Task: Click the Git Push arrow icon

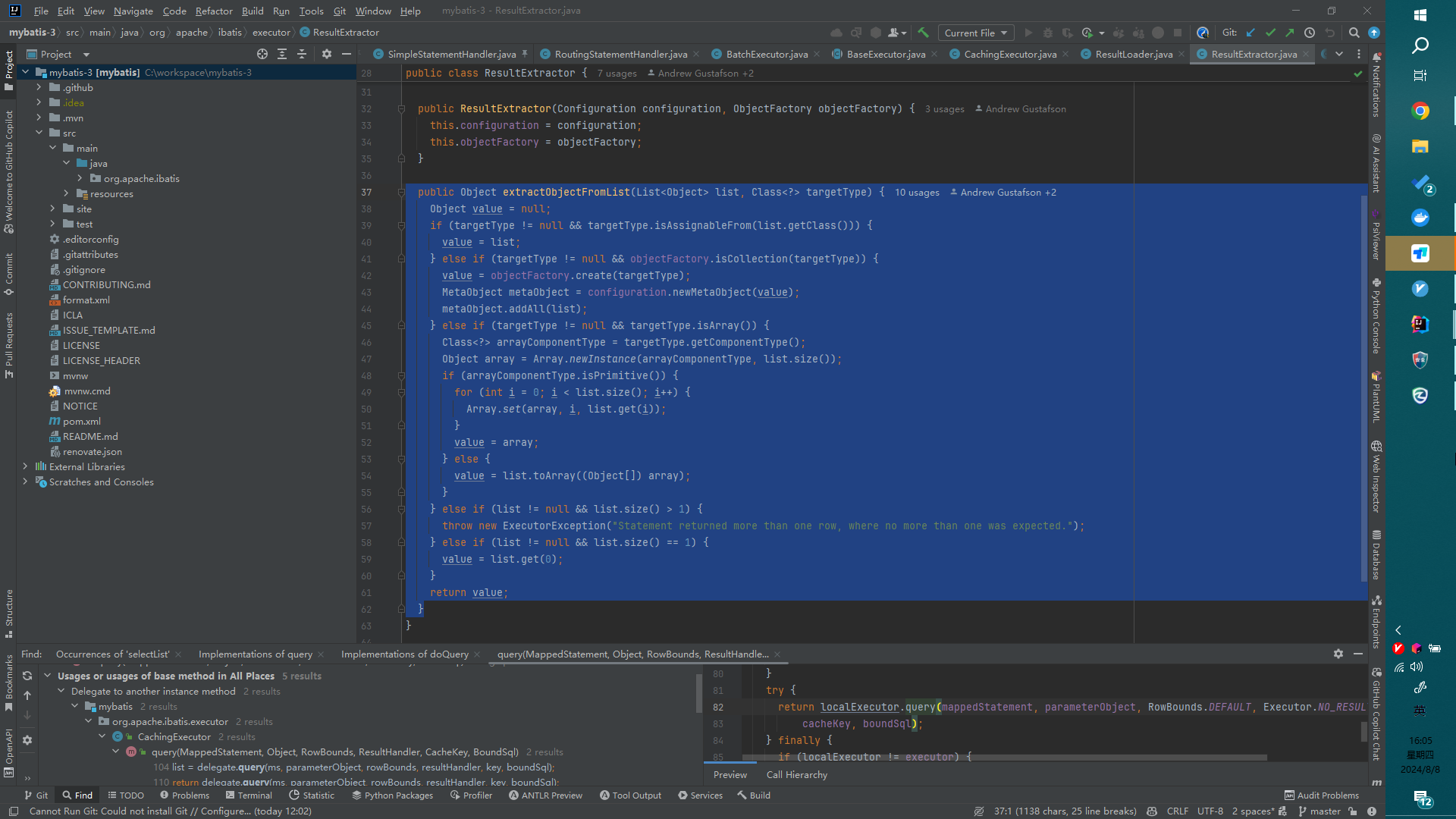Action: tap(1290, 33)
